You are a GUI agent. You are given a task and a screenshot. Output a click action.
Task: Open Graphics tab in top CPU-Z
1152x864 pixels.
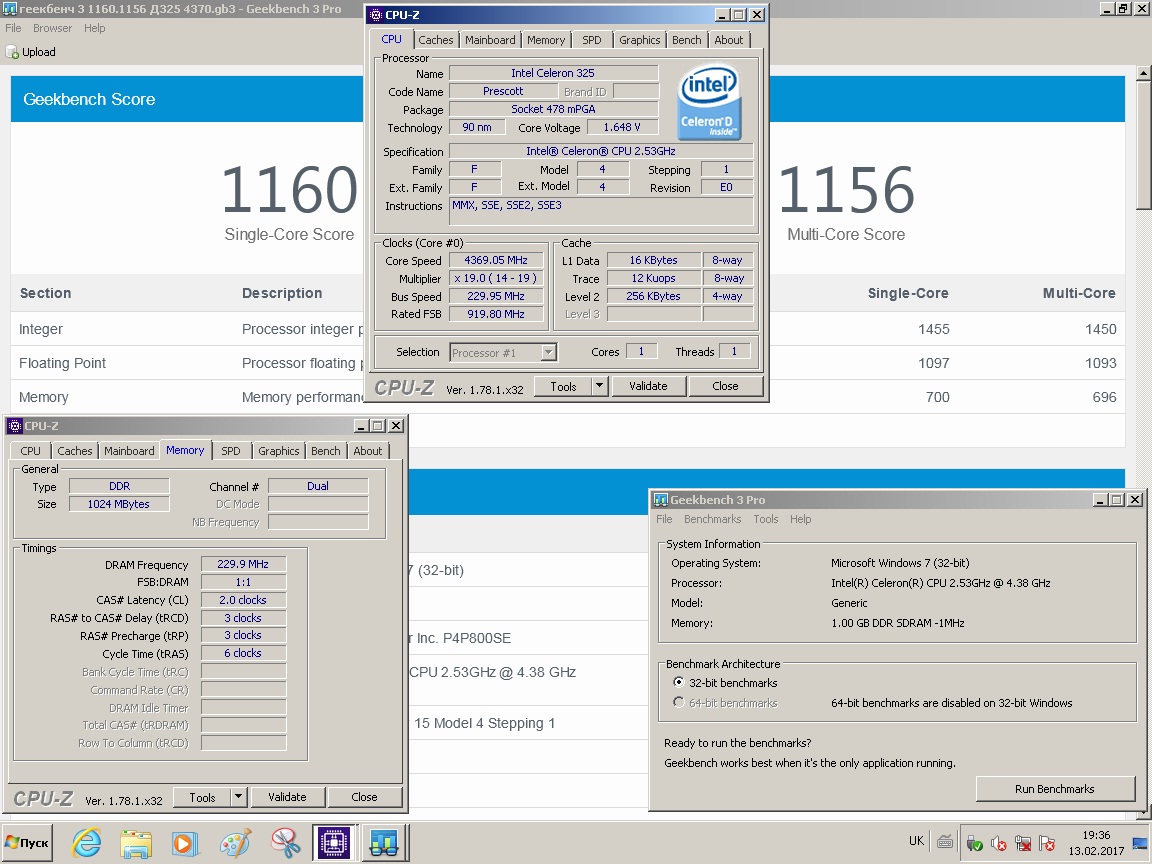coord(639,40)
